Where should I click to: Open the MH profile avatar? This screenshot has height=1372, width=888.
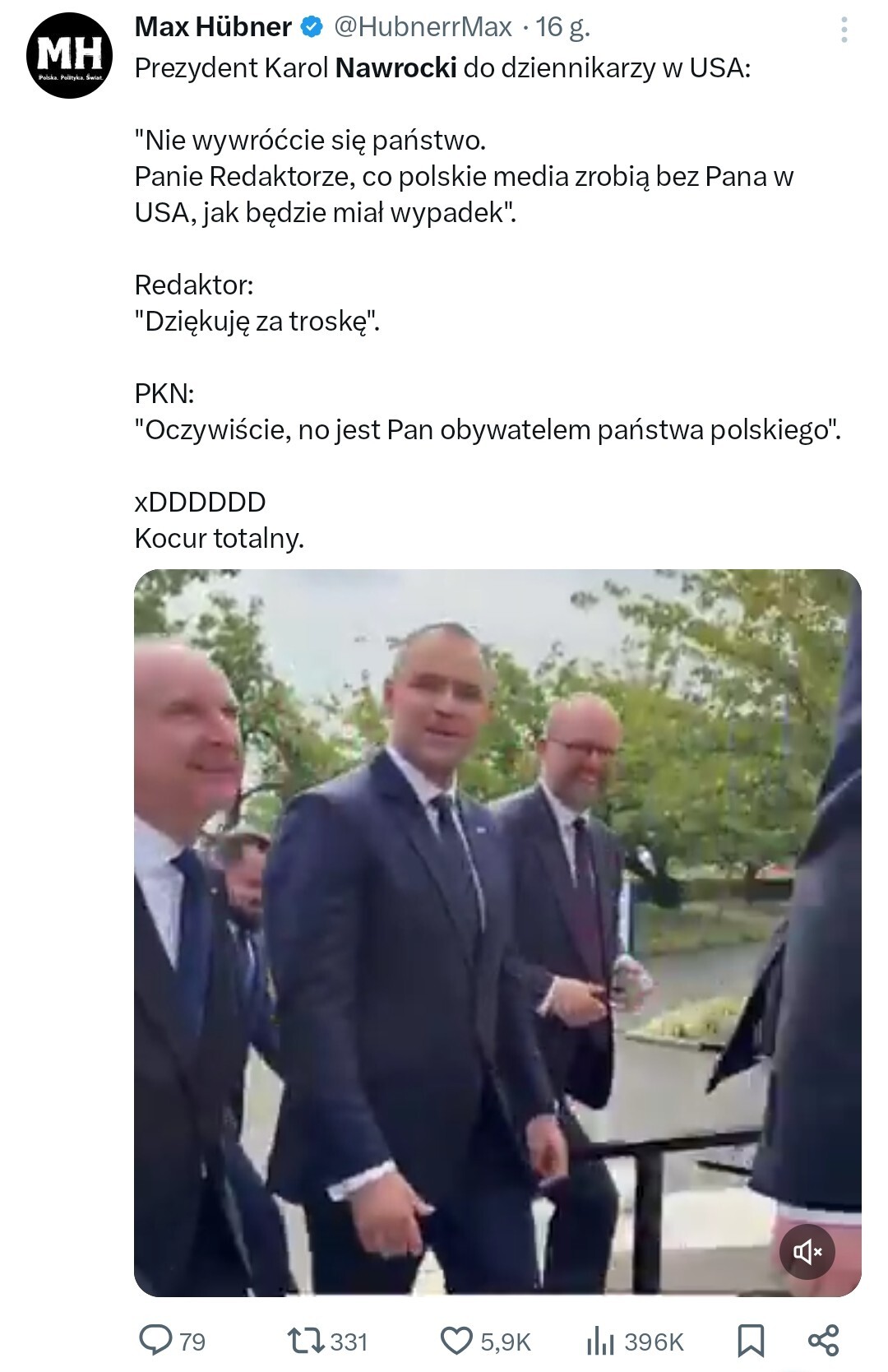click(70, 56)
